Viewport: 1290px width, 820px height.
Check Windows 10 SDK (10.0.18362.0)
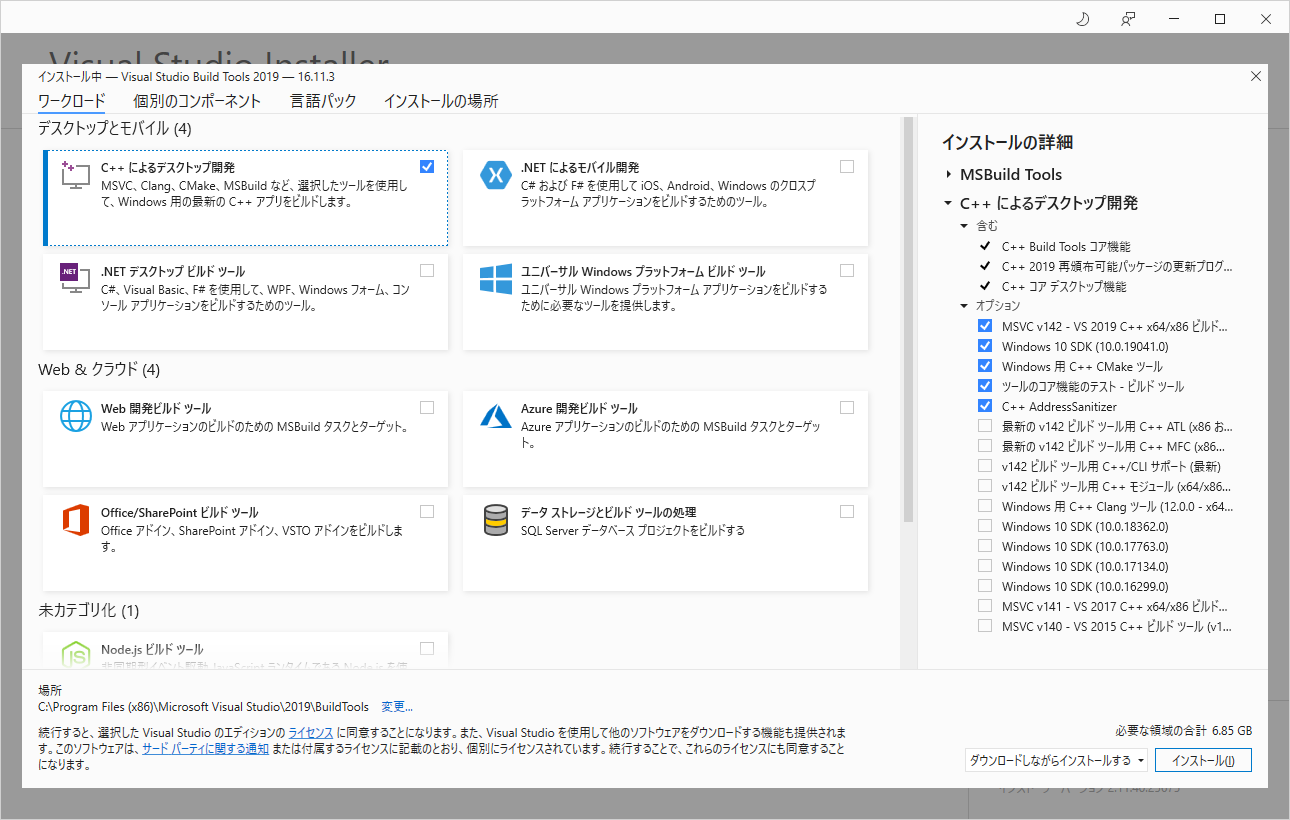[x=984, y=526]
